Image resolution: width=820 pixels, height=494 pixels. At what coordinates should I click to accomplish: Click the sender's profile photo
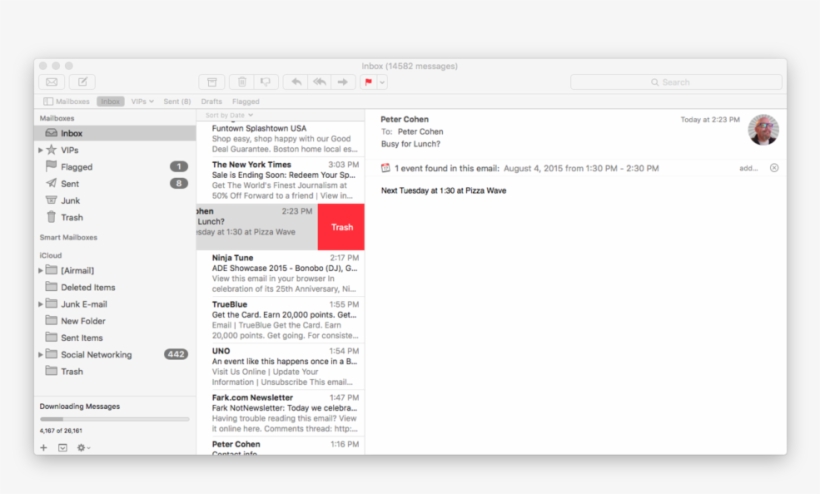tap(764, 130)
